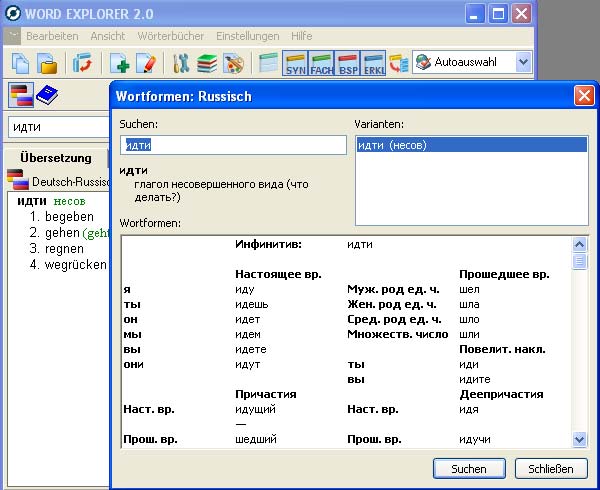Click the Copy icon in the toolbar
Image resolution: width=600 pixels, height=490 pixels.
pos(20,63)
